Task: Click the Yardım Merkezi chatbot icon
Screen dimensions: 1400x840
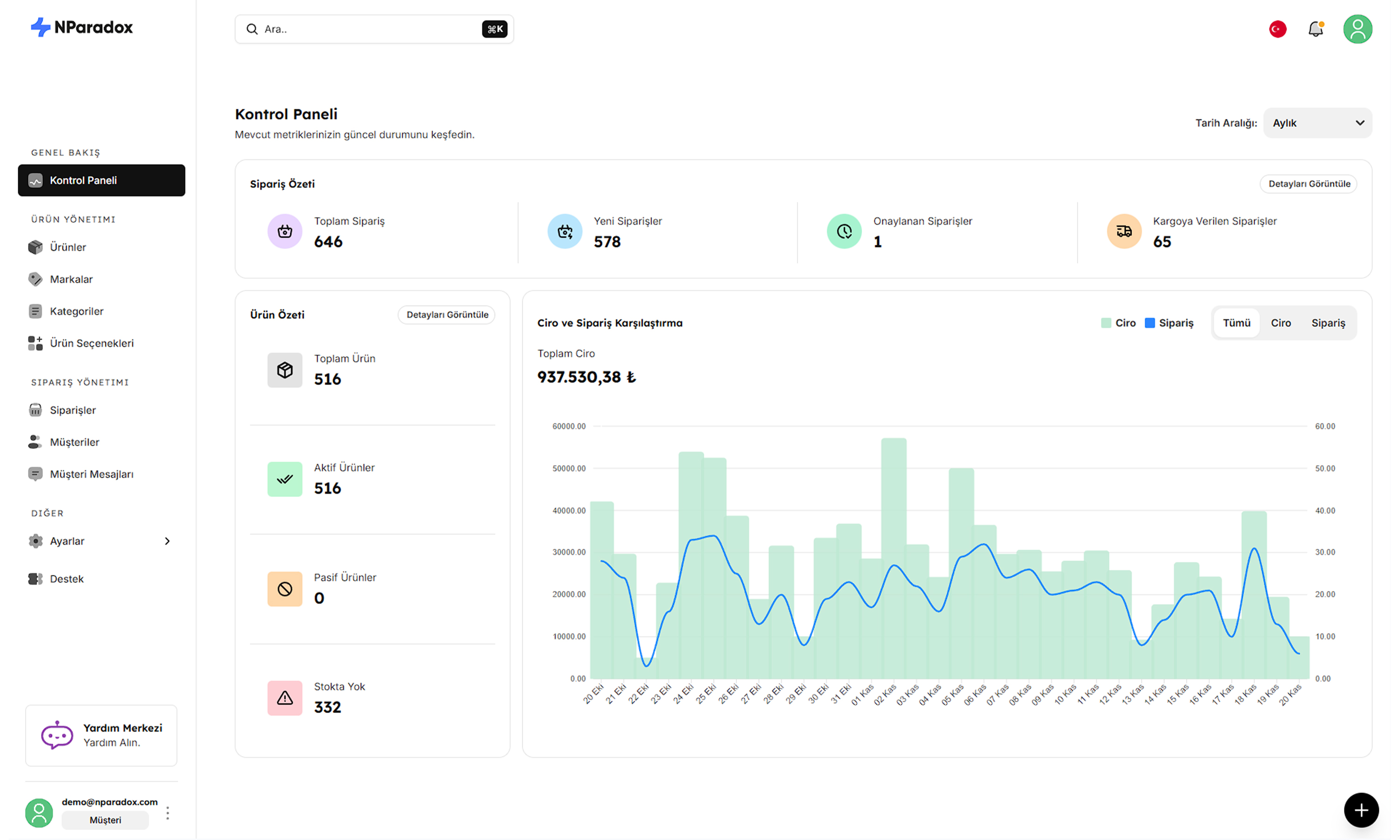Action: [x=56, y=735]
